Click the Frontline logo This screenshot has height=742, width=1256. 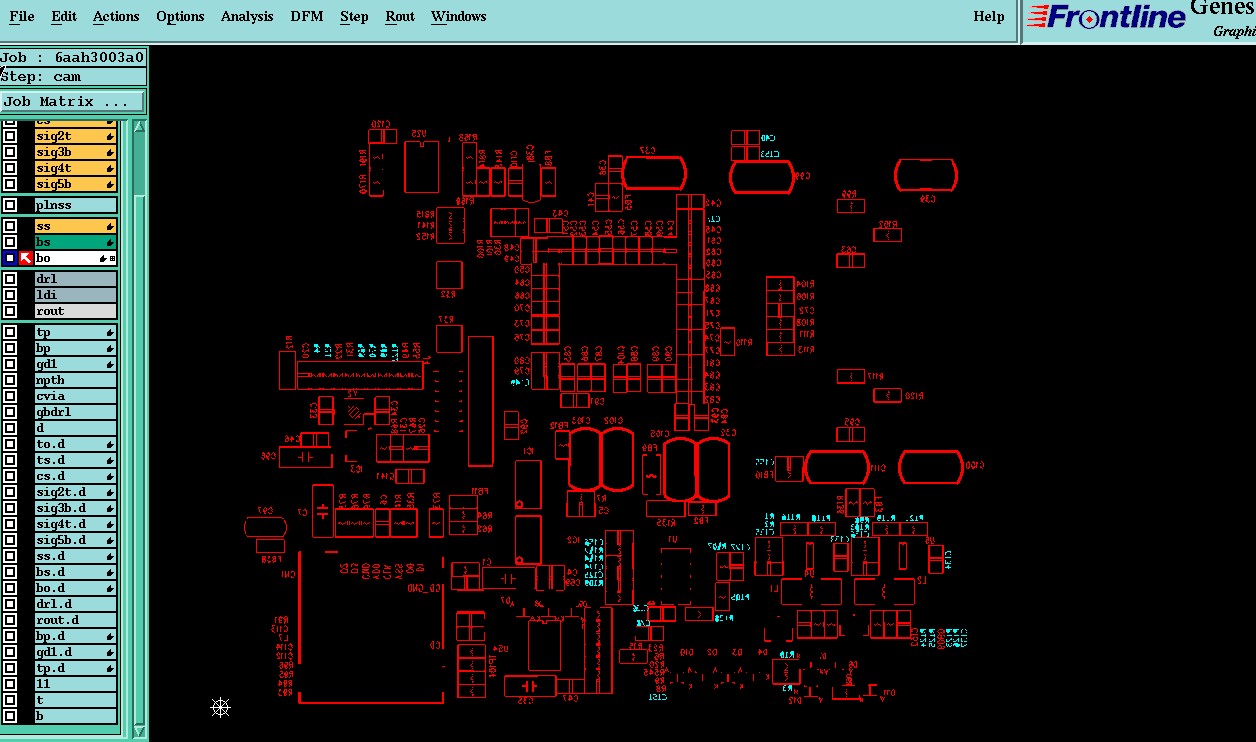coord(1104,17)
